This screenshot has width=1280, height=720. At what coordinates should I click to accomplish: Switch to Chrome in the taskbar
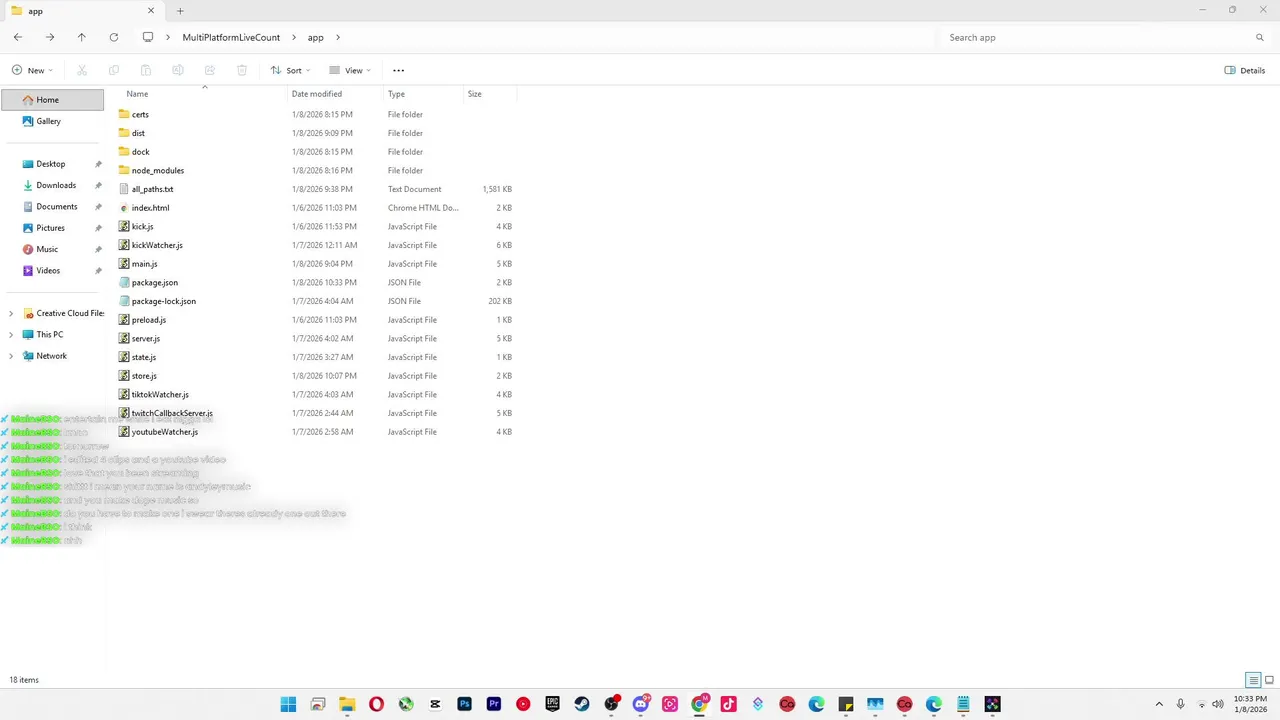(699, 704)
